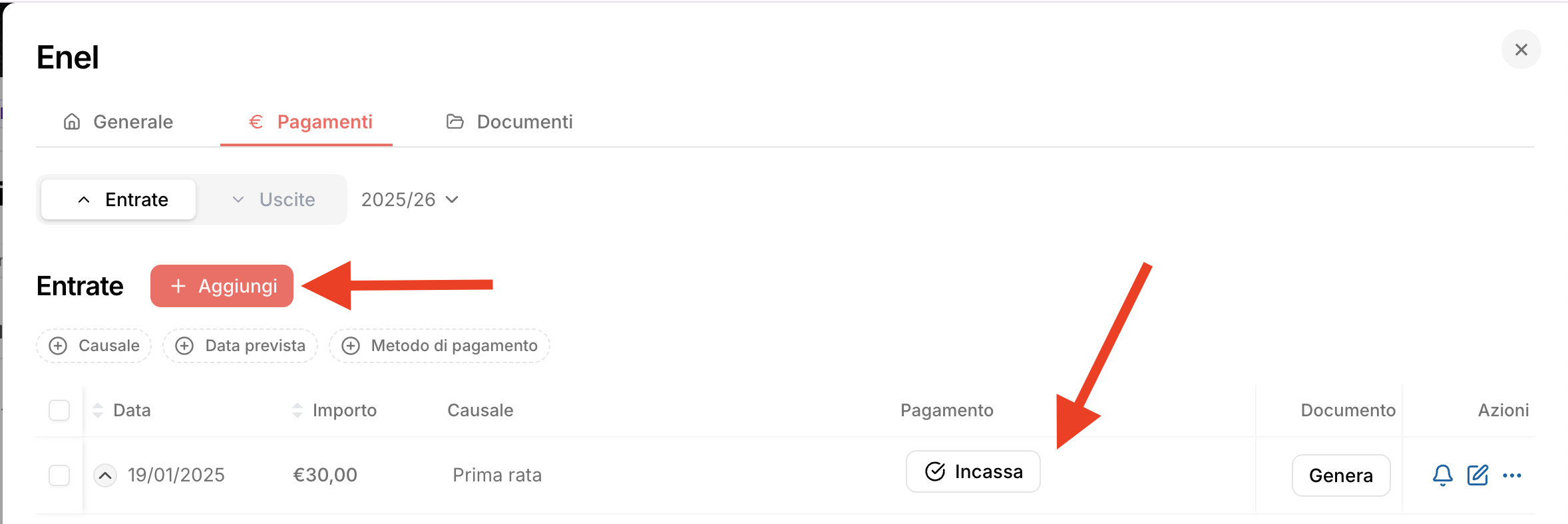This screenshot has width=1568, height=524.
Task: Select the Entrate toggle
Action: [119, 199]
